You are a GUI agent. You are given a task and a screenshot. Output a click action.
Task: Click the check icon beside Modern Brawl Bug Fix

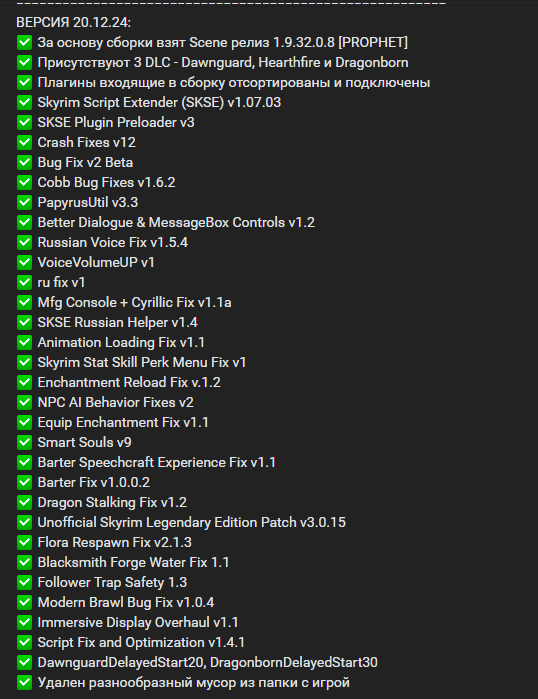pyautogui.click(x=25, y=602)
